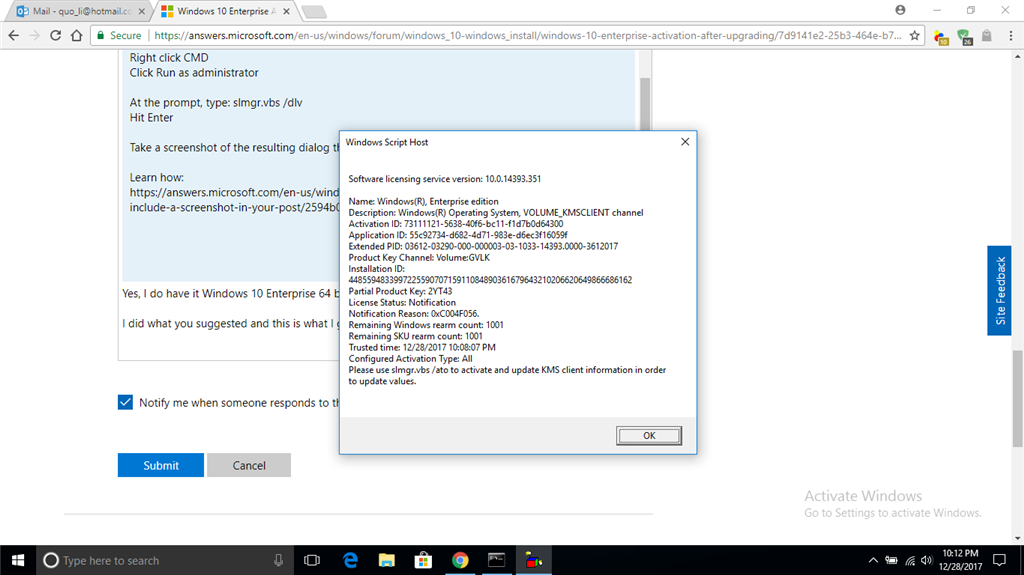
Task: Click the answers.microsoft.com link in quoted text
Action: coord(234,200)
